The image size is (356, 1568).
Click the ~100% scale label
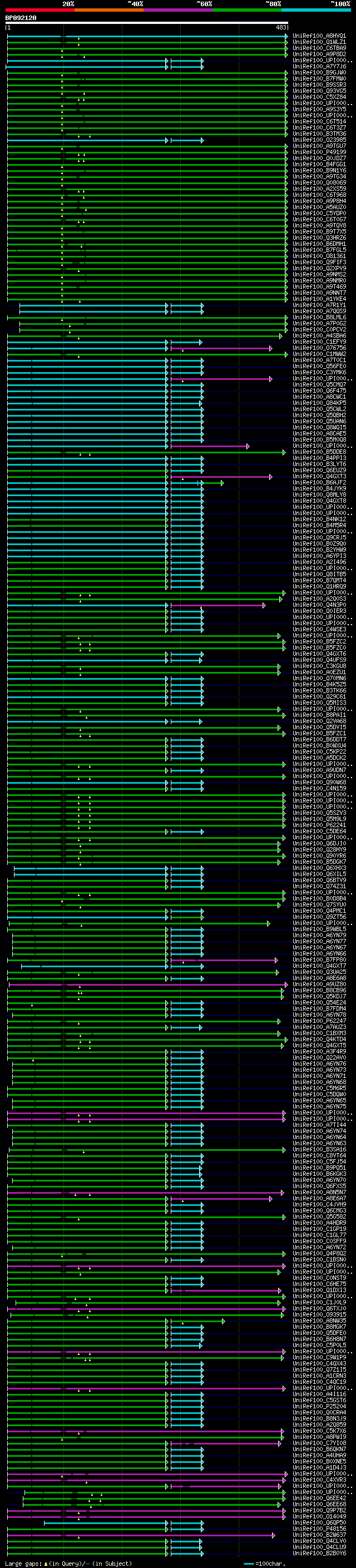[x=341, y=4]
